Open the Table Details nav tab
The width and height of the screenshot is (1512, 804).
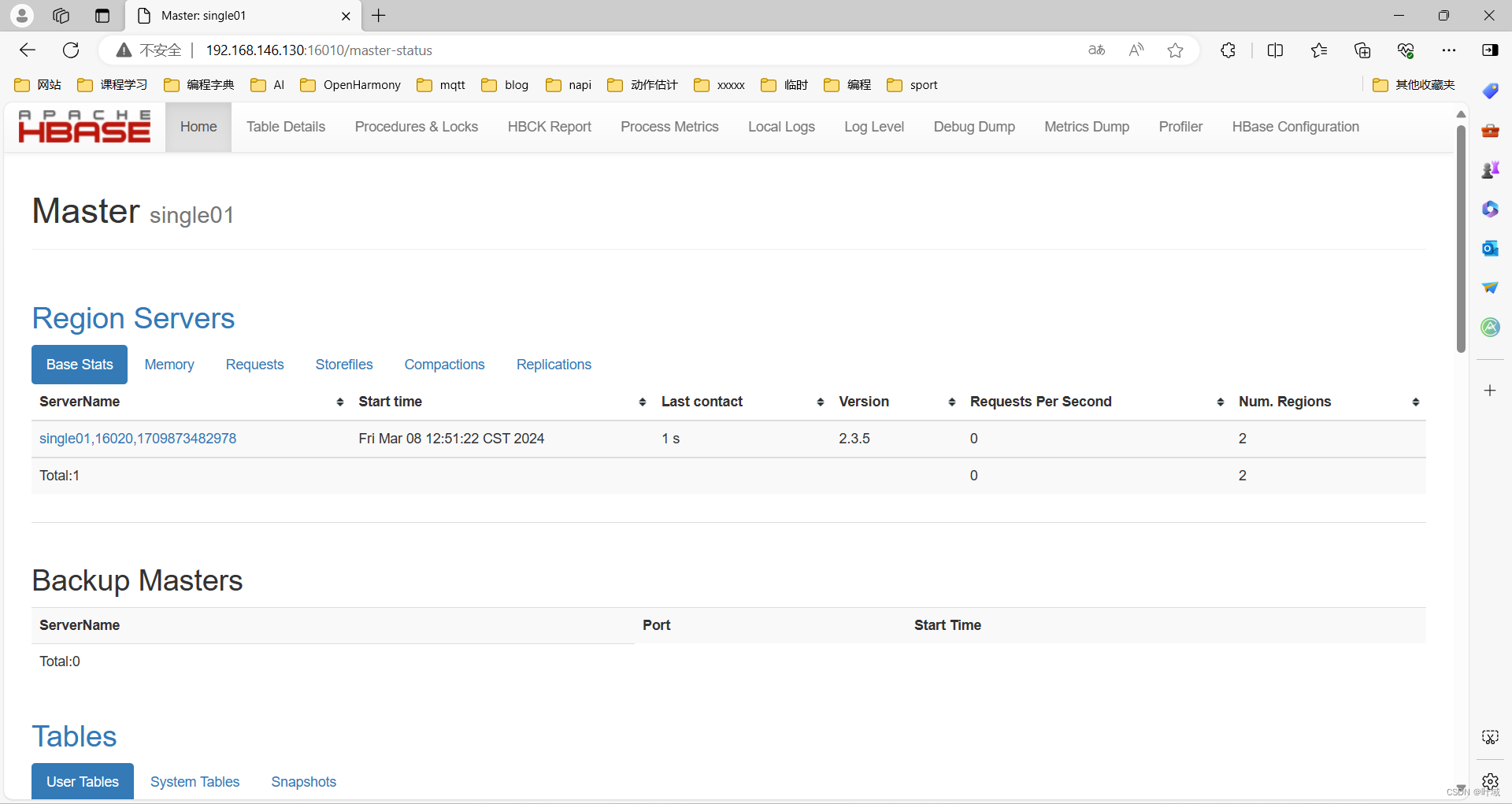click(x=285, y=127)
